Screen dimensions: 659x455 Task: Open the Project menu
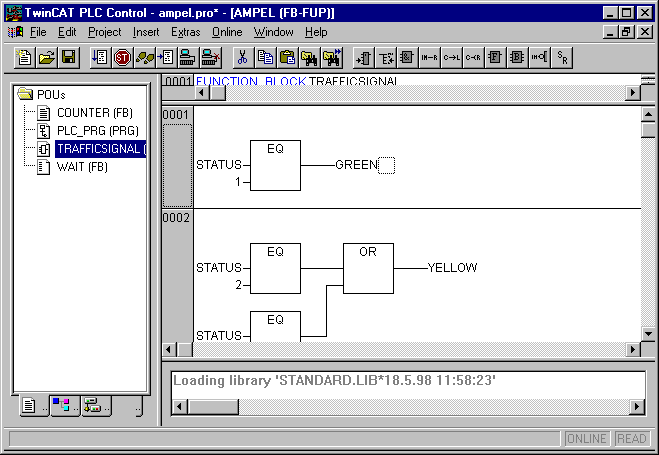click(x=104, y=32)
